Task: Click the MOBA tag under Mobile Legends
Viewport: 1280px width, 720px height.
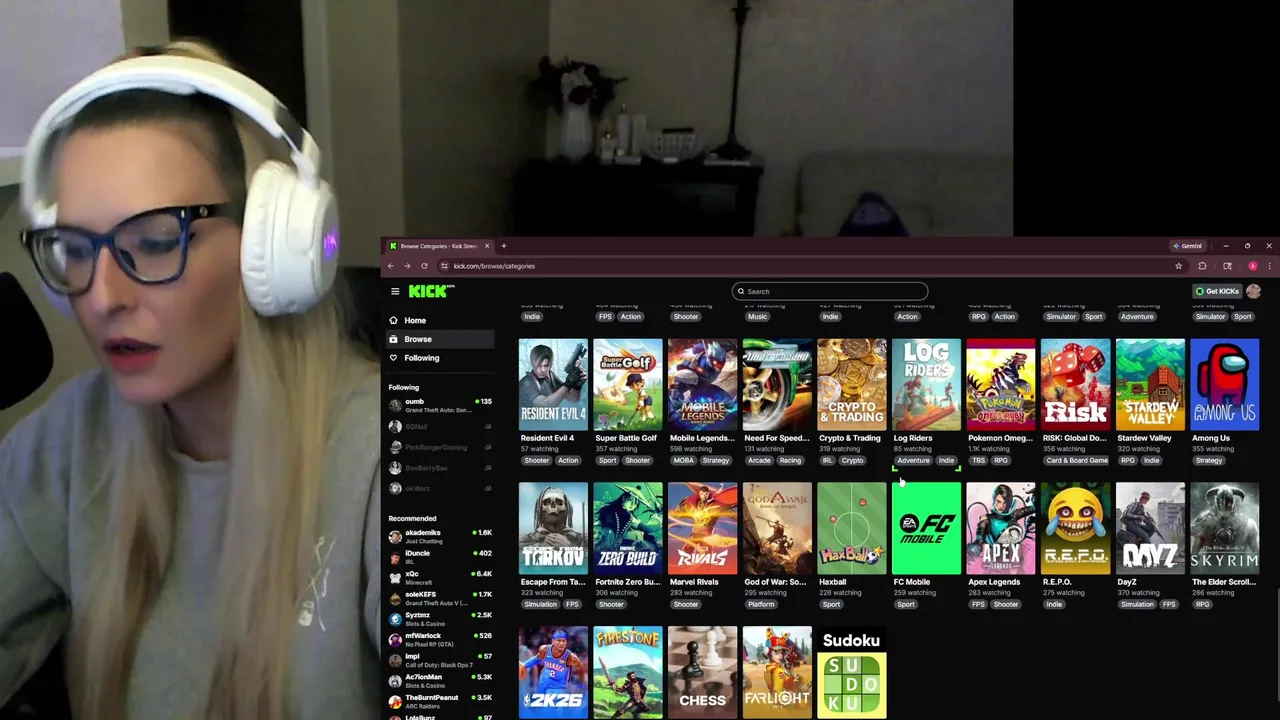Action: click(684, 461)
